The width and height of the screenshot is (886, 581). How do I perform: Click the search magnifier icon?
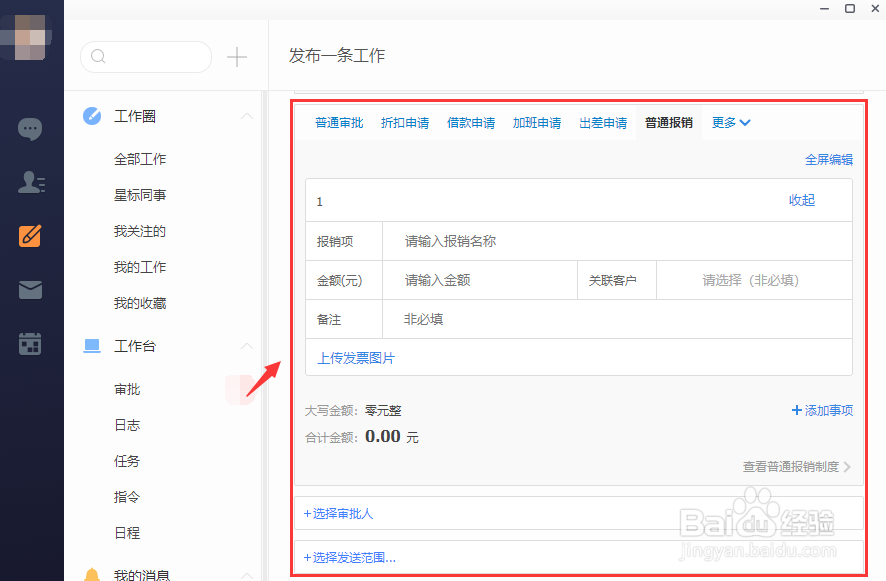(x=98, y=57)
